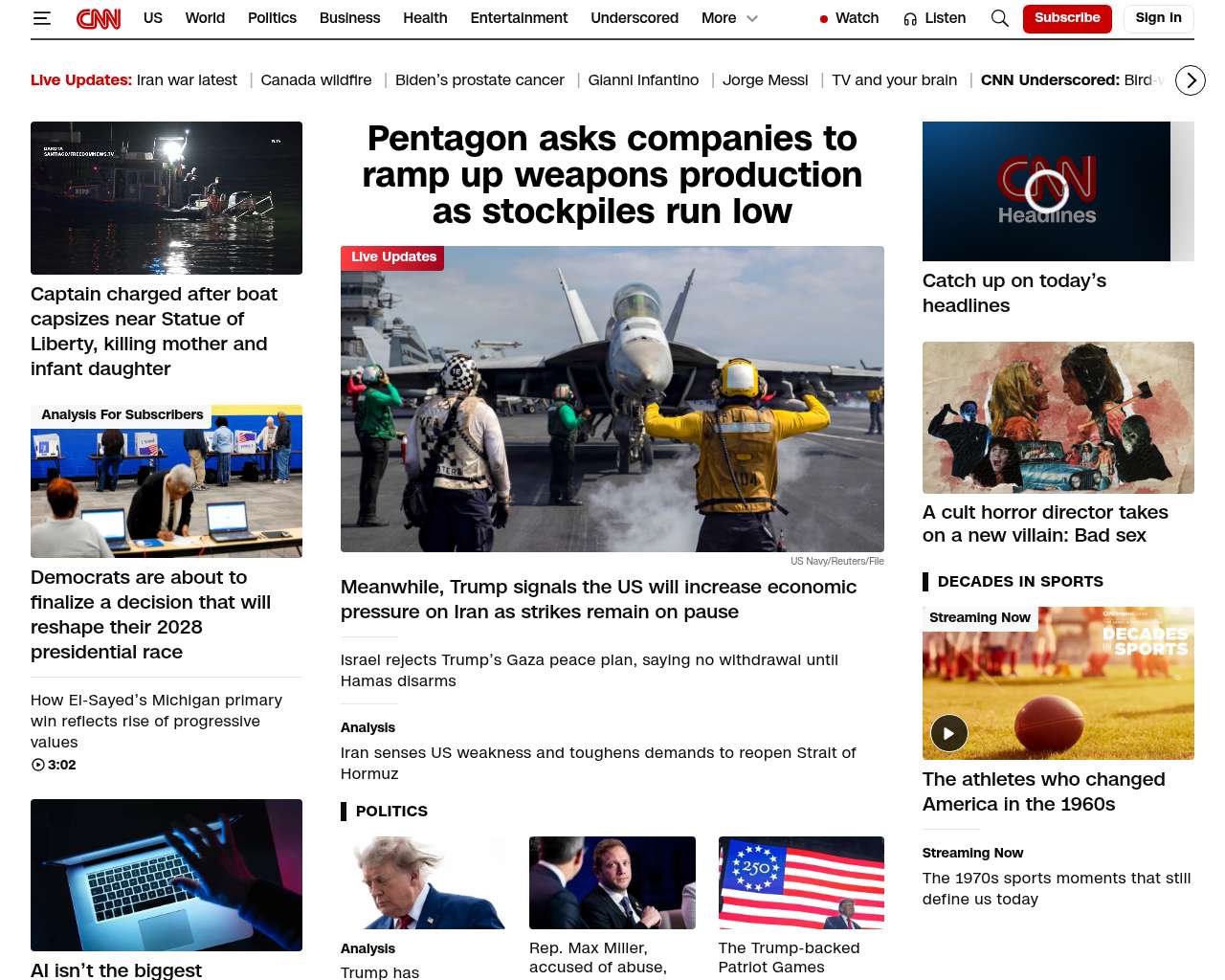1225x980 pixels.
Task: Open the Health section
Action: [425, 18]
